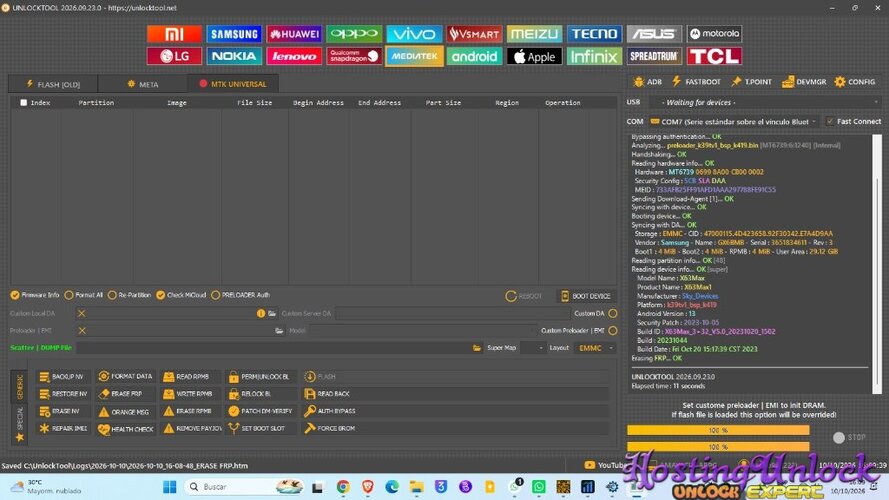
Task: Open the Huawei brand section
Action: (x=294, y=34)
